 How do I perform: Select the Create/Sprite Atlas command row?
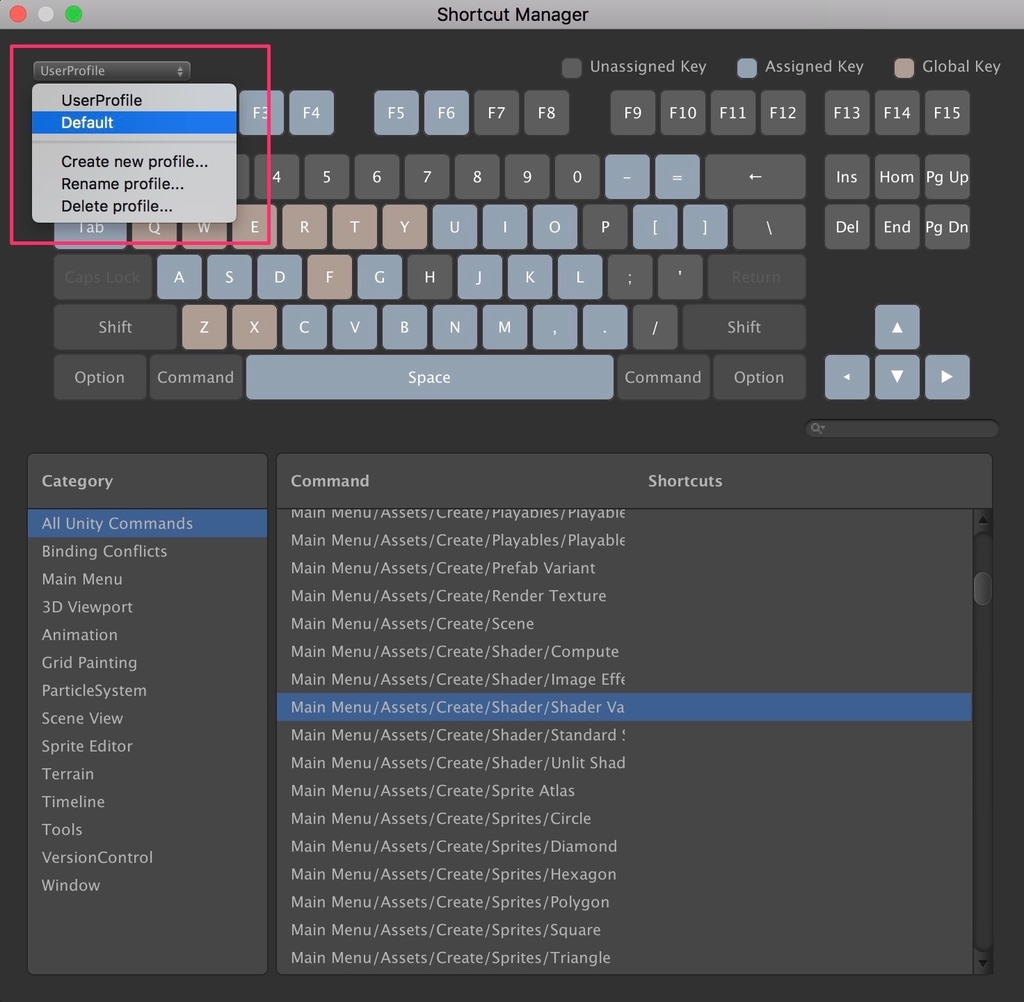tap(624, 790)
